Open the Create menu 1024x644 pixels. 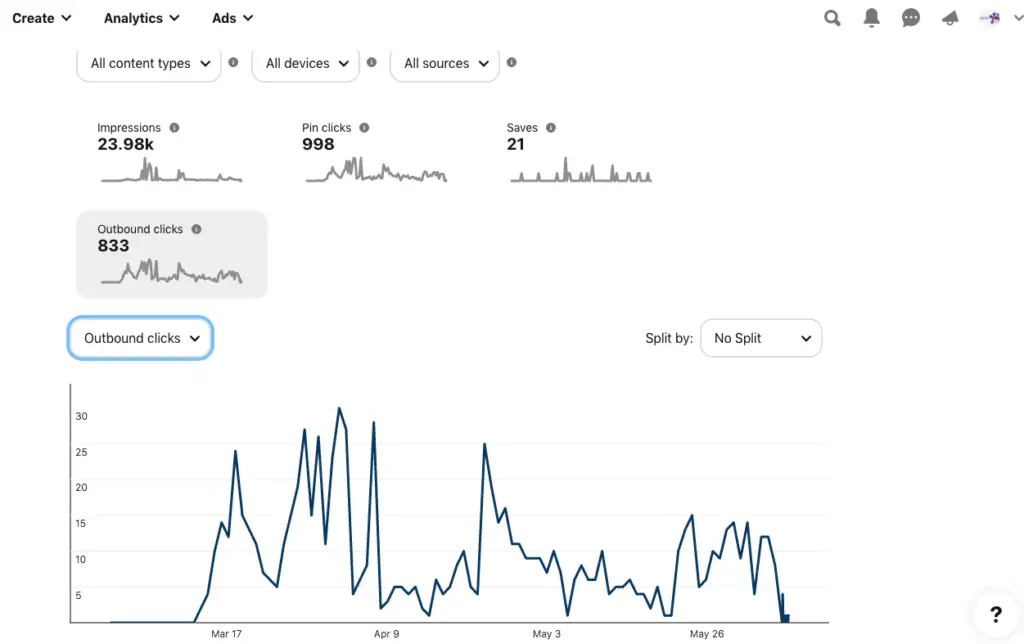42,18
